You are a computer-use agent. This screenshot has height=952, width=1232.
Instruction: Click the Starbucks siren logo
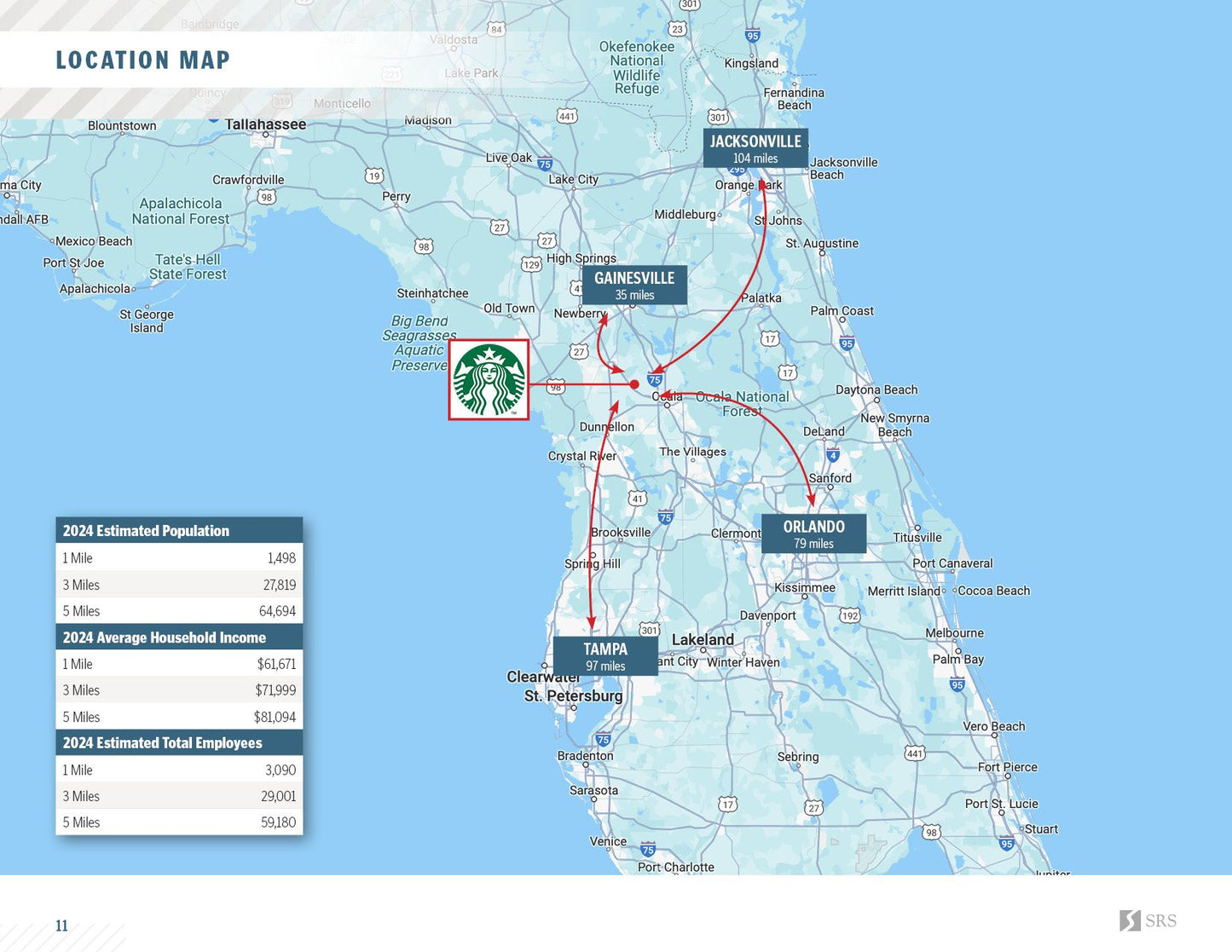click(x=489, y=380)
